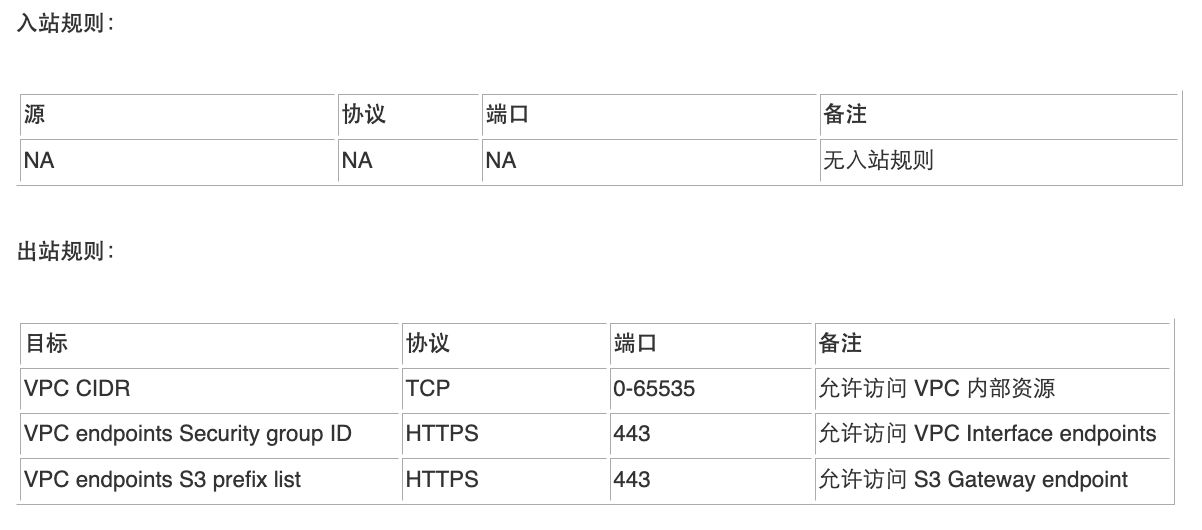
Task: Select the inbound 协议 column header
Action: tap(409, 116)
